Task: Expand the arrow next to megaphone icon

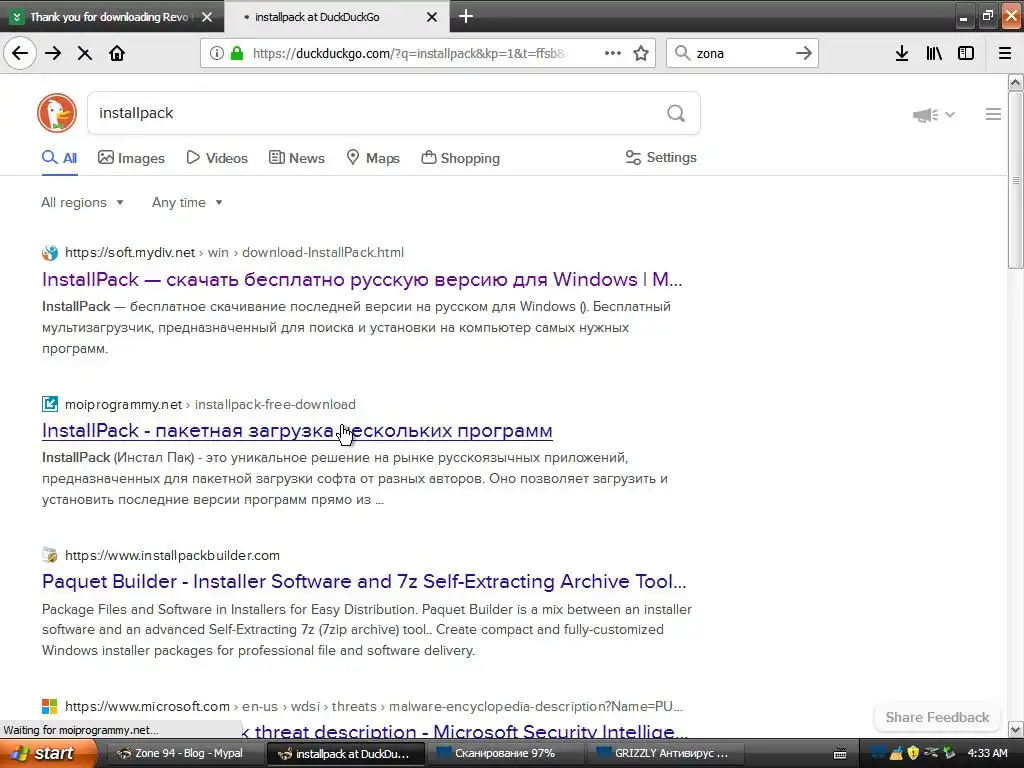Action: [x=950, y=114]
